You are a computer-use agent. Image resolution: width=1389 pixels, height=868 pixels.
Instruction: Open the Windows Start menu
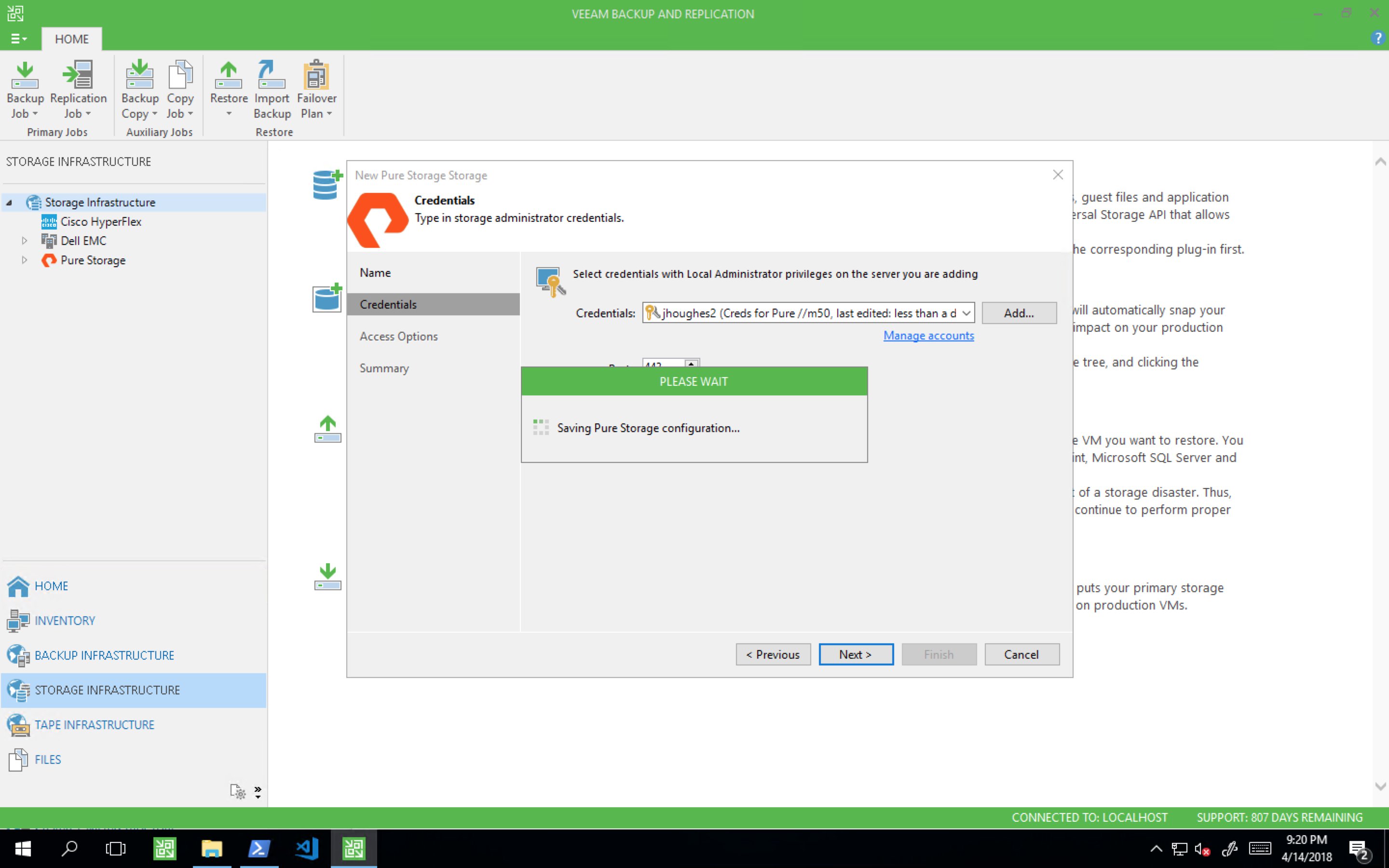(23, 849)
